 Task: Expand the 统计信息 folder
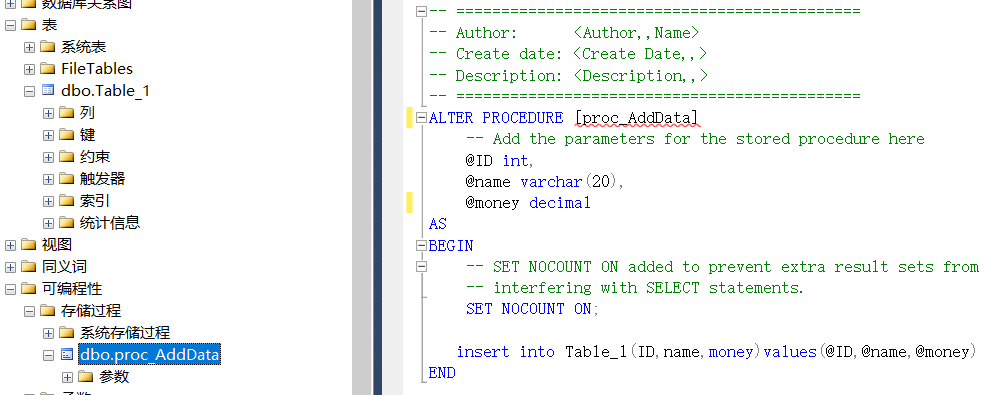48,223
